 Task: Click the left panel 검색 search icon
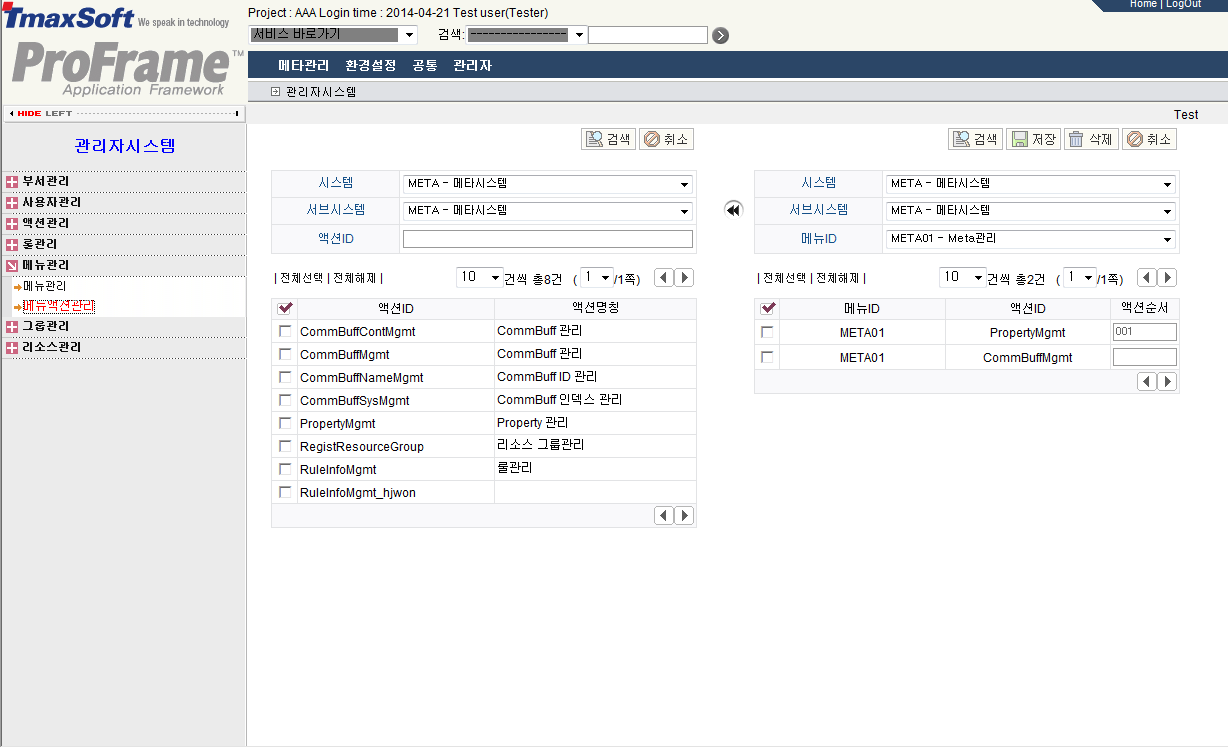click(x=607, y=138)
